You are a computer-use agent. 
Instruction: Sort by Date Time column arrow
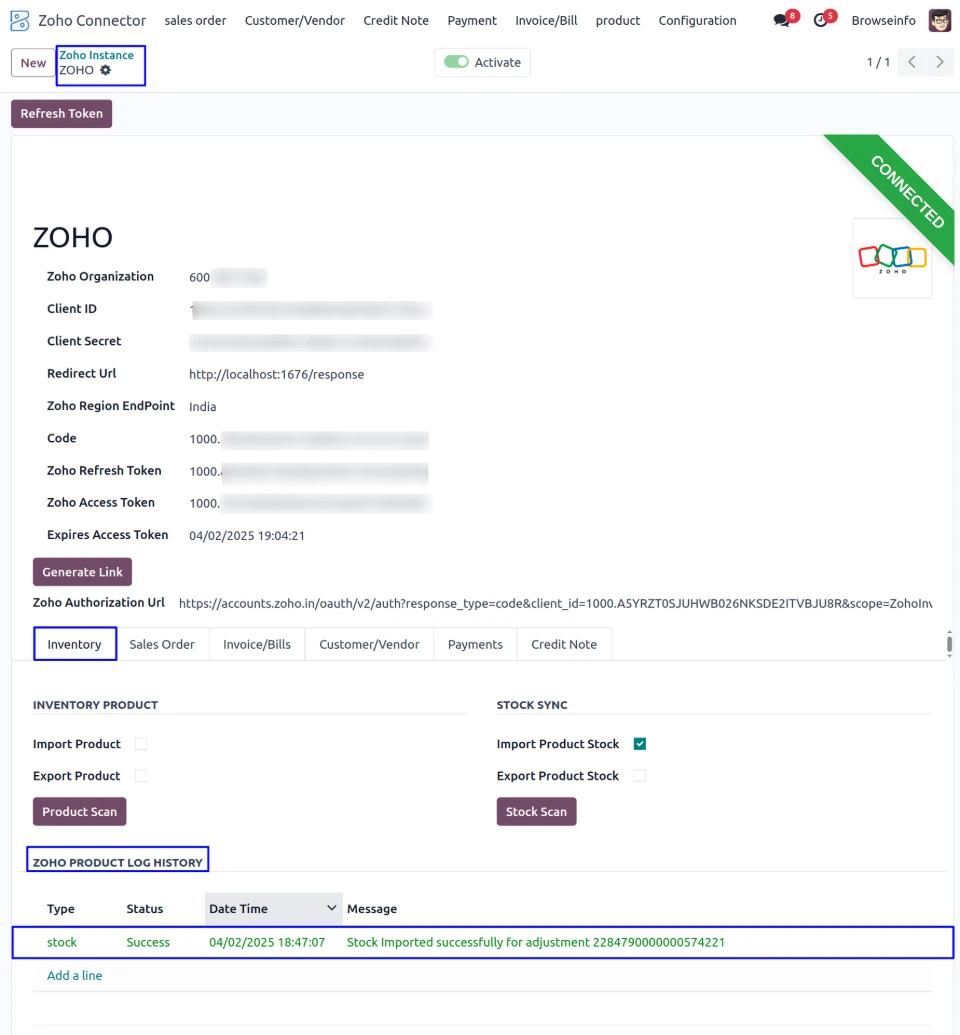click(332, 908)
